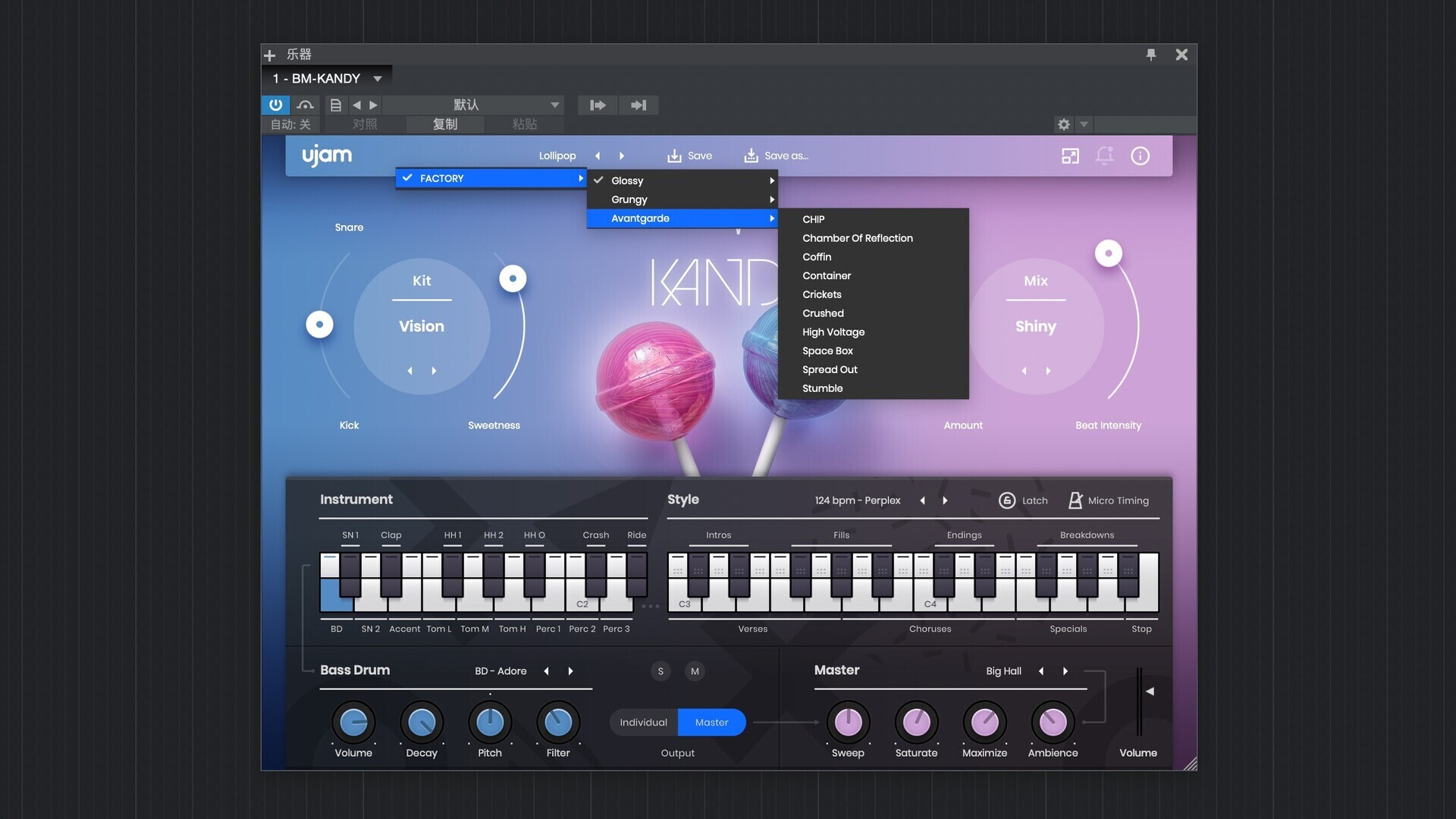
Task: Open the Avantgarde preset category
Action: (682, 218)
